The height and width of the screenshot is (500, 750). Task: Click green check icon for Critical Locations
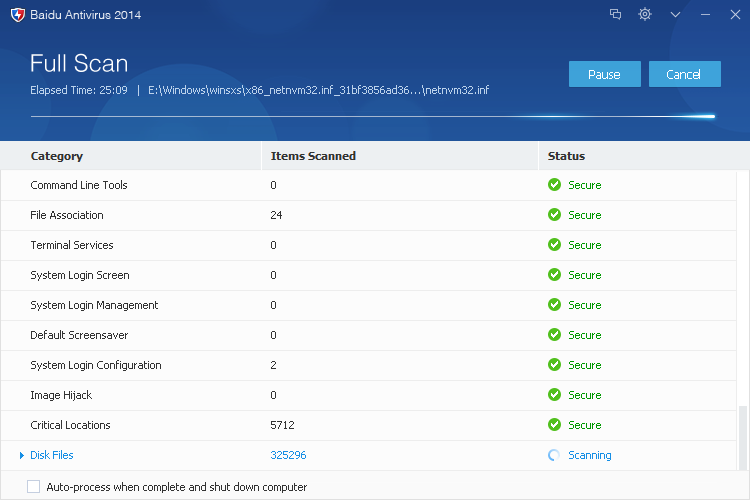click(x=554, y=424)
